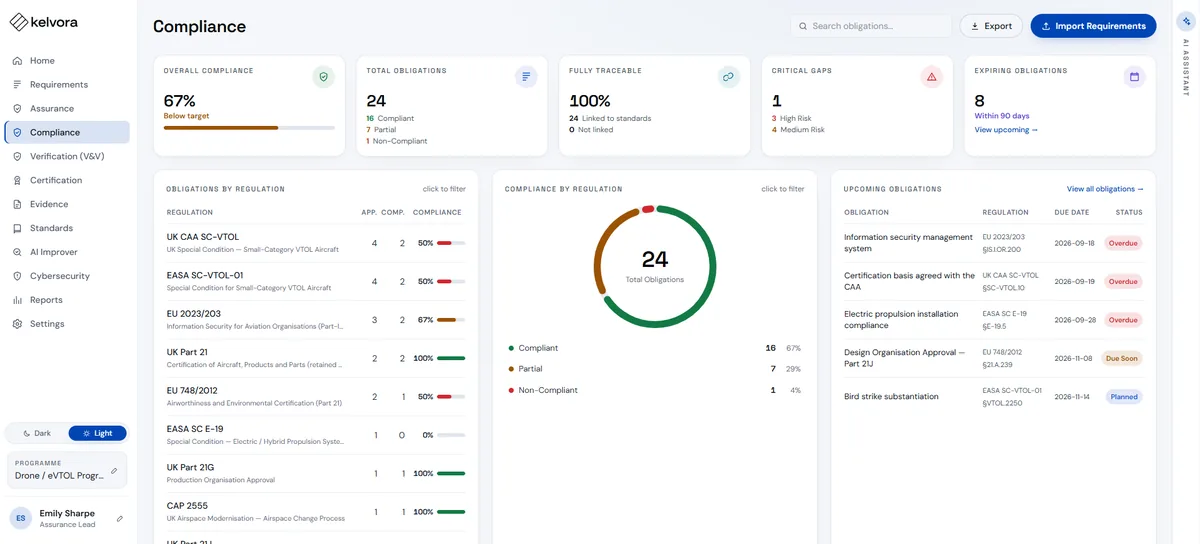Click Total Obligations list icon
Viewport: 1200px width, 544px height.
(526, 76)
